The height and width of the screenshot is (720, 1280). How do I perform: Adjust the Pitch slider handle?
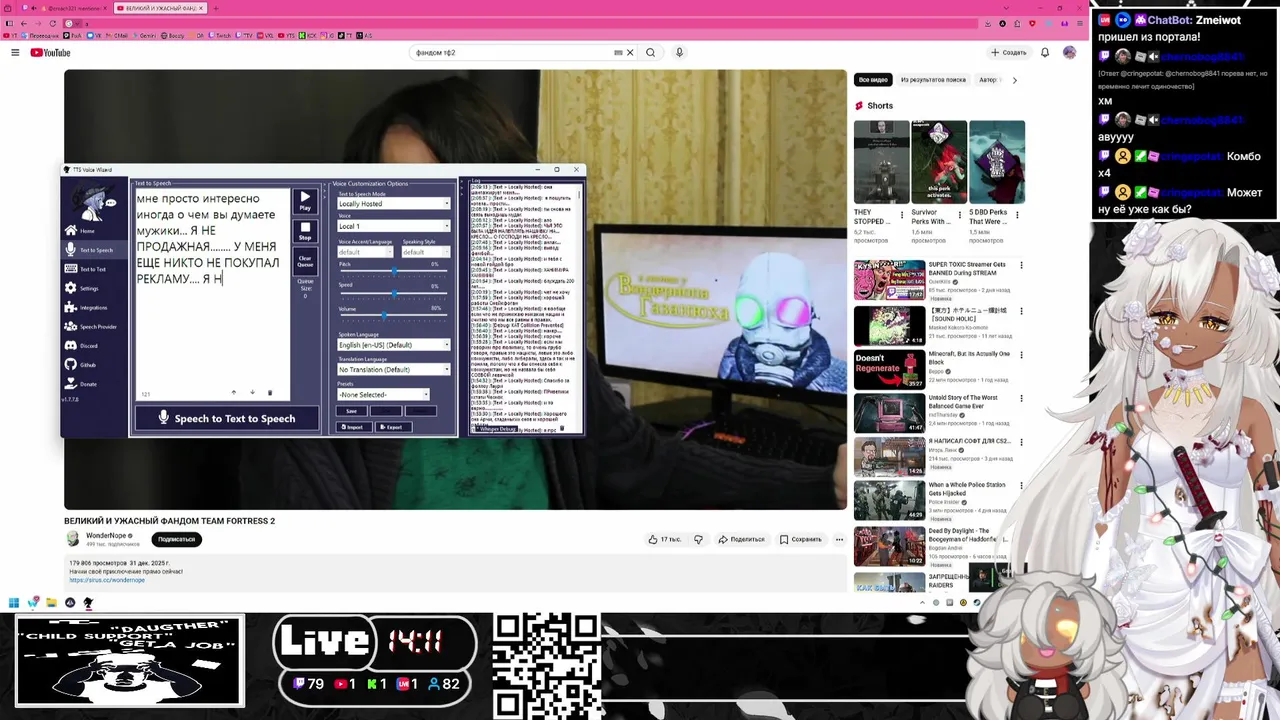393,271
